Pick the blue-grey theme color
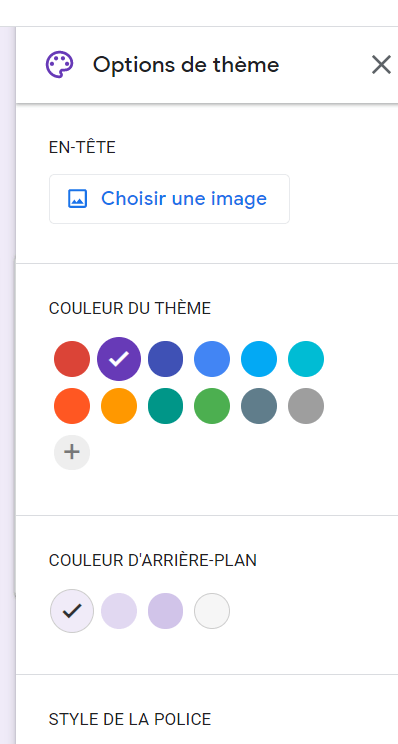The width and height of the screenshot is (398, 744). [259, 406]
